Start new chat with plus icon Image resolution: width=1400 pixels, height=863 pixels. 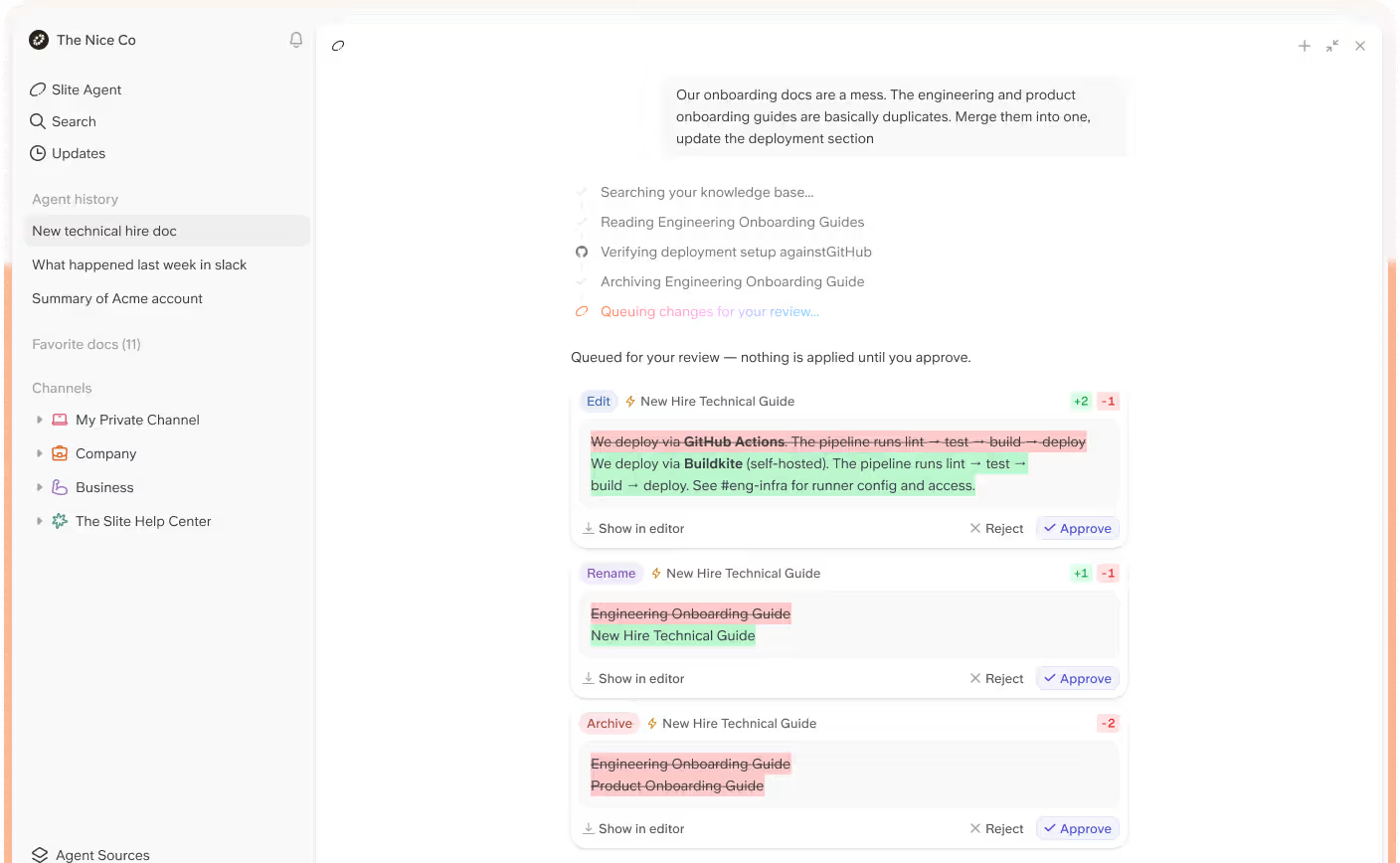(1305, 46)
